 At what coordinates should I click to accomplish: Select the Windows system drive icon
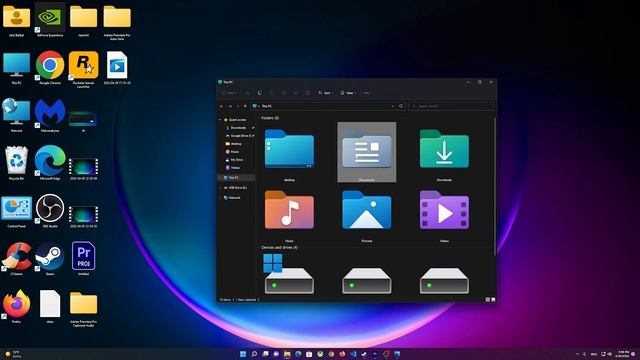tap(289, 274)
